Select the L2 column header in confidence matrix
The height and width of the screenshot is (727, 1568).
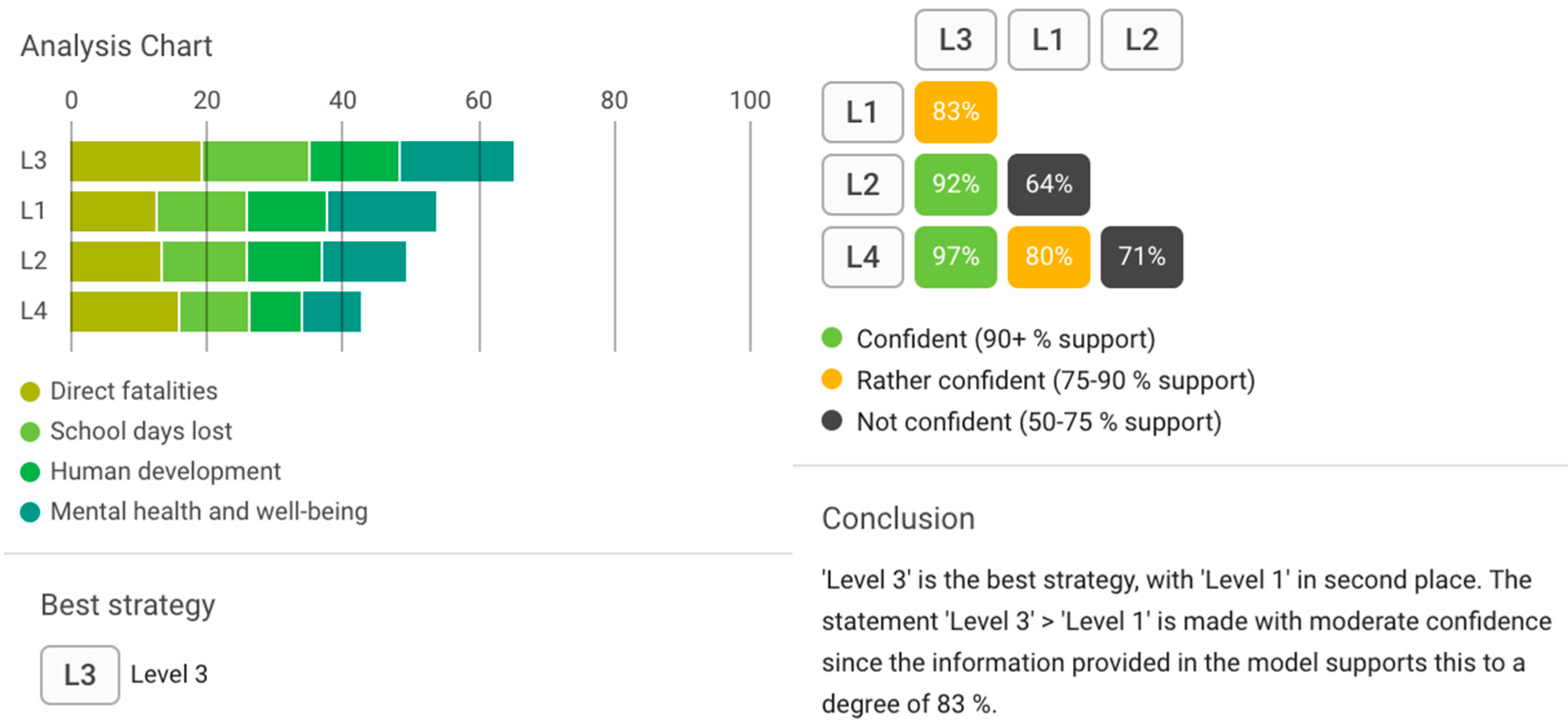(x=1141, y=40)
